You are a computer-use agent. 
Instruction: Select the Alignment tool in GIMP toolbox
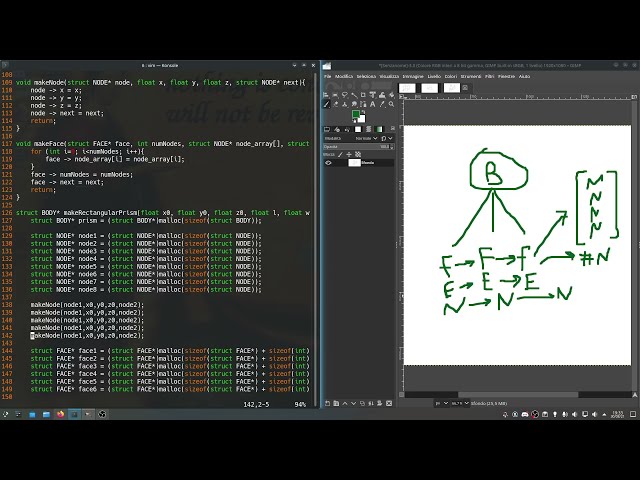coord(326,95)
